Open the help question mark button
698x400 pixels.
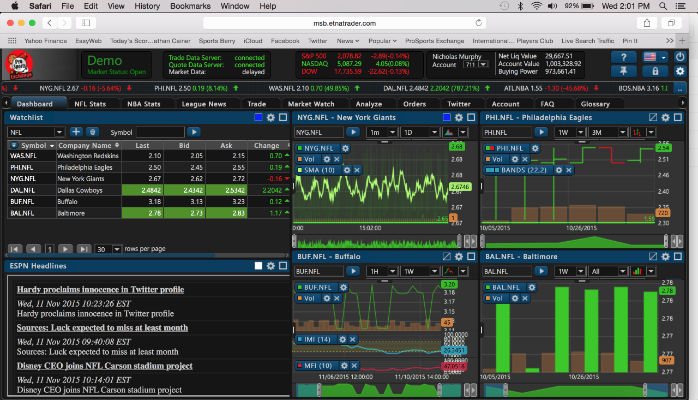pyautogui.click(x=623, y=57)
